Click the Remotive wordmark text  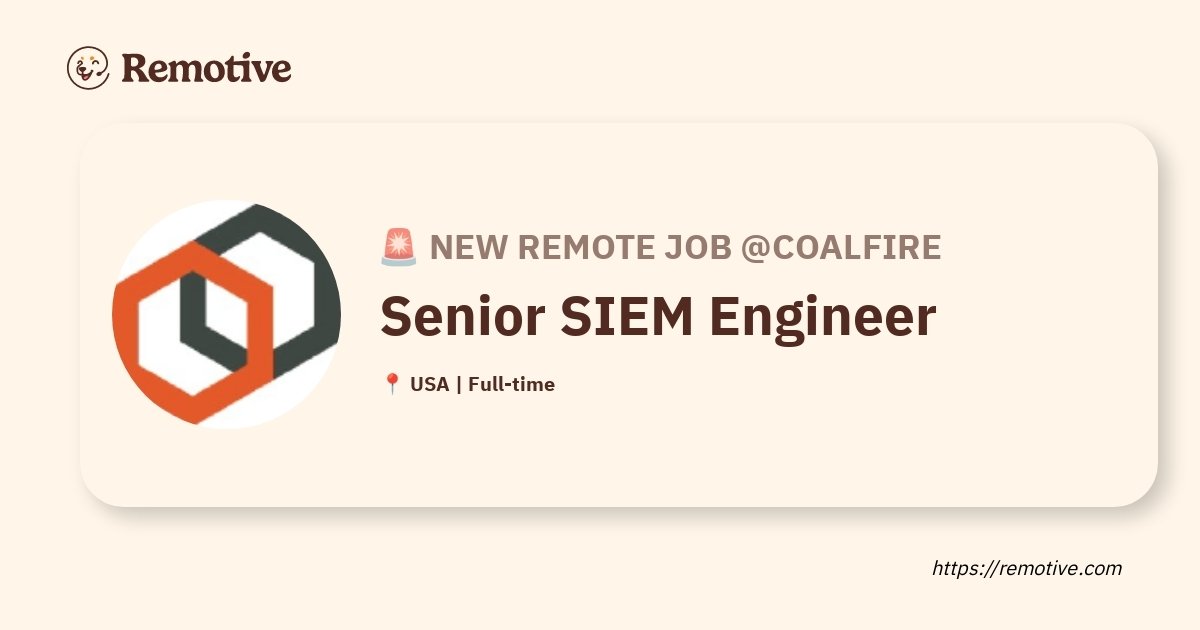click(x=206, y=68)
